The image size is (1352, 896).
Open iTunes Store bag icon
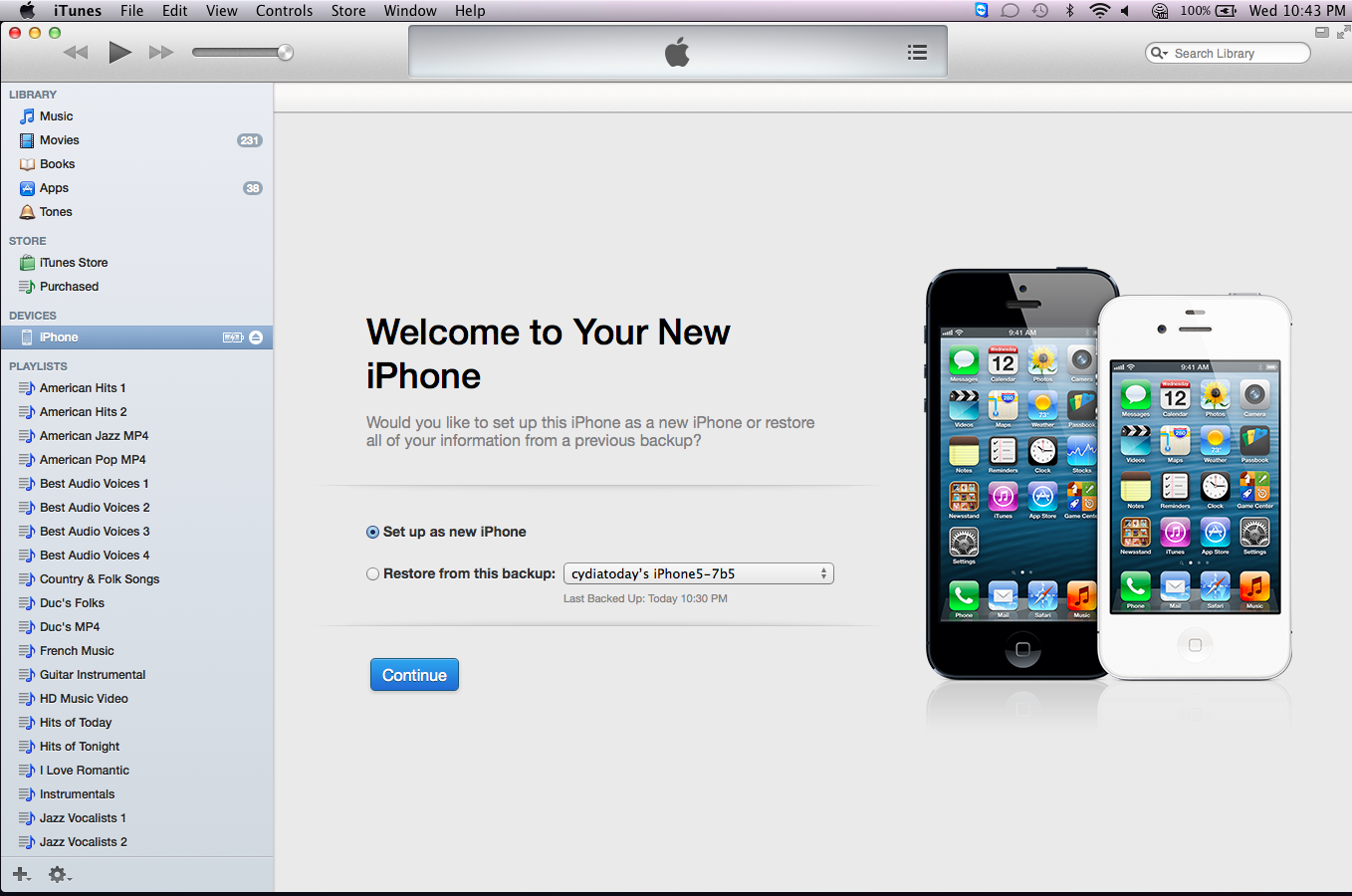[27, 263]
